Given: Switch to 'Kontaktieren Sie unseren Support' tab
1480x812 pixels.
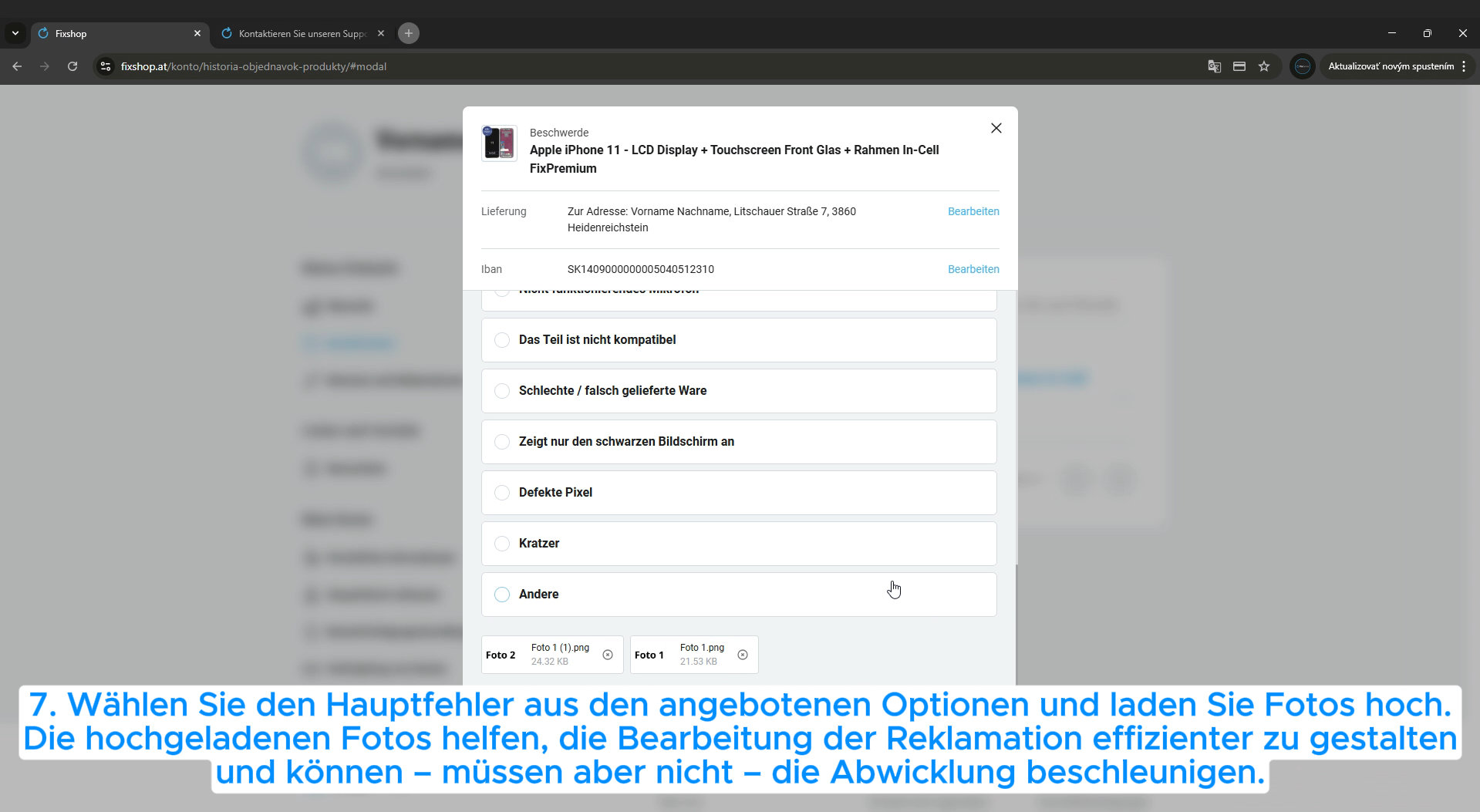Looking at the screenshot, I should 302,33.
